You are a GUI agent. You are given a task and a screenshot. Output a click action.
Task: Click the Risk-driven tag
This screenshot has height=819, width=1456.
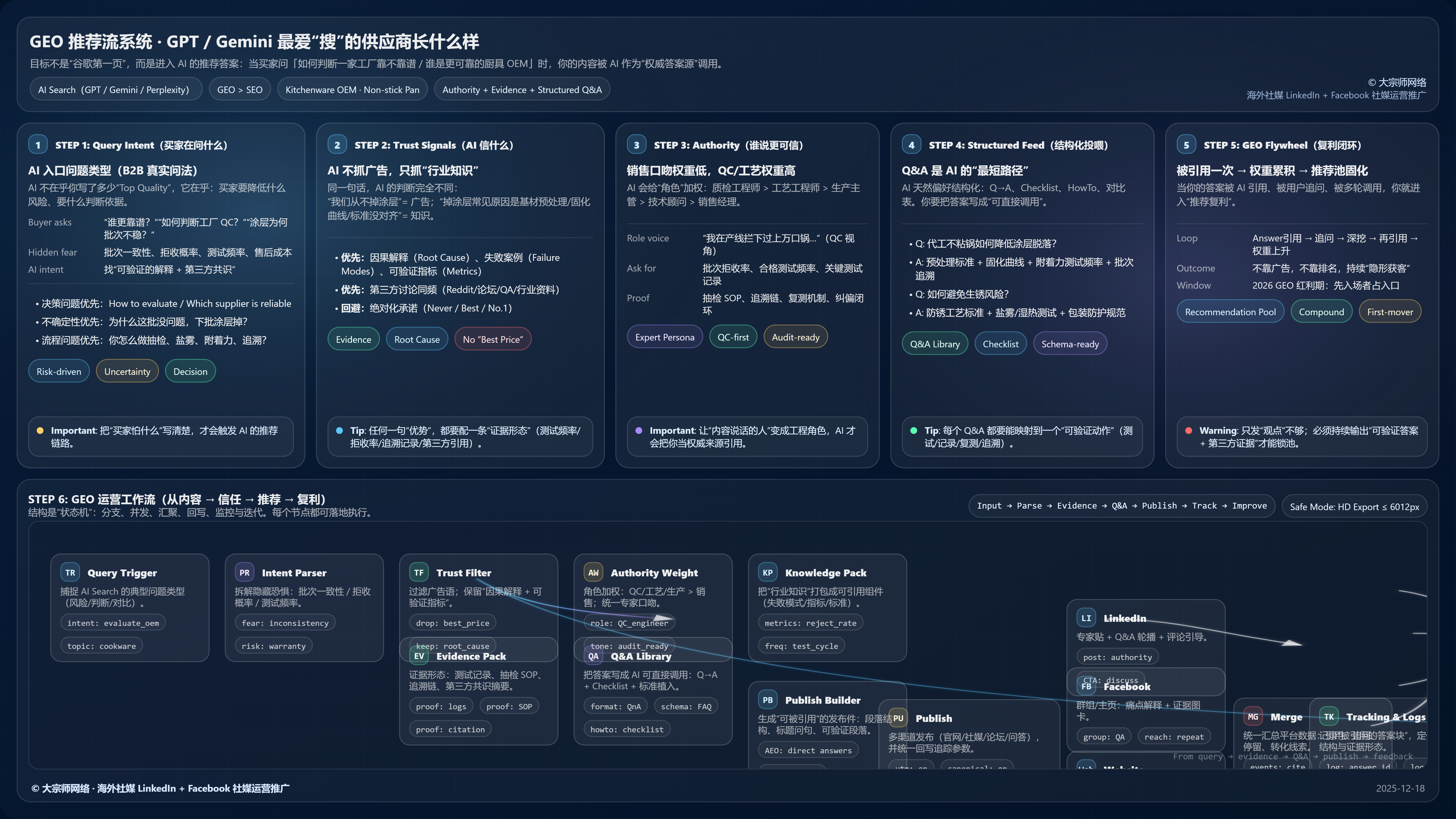coord(59,371)
